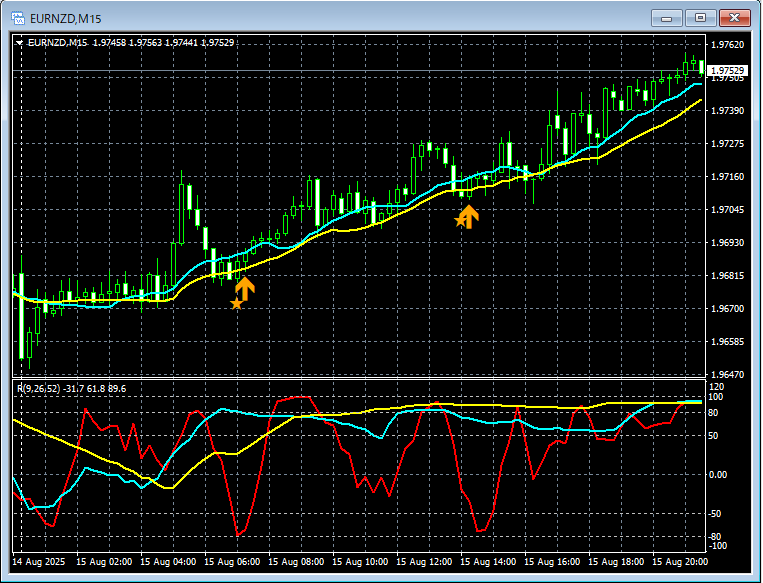Click the EURNZD,M15 OHLC header text

(x=131, y=42)
